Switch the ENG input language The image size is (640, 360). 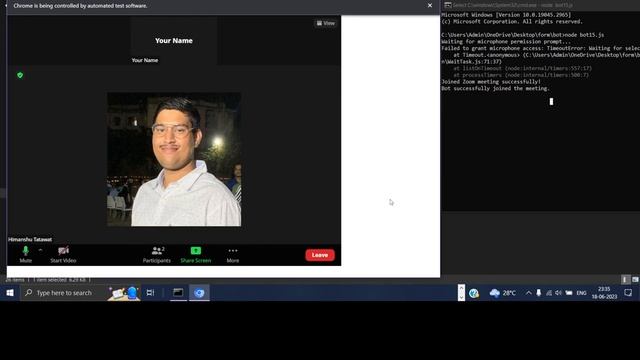581,293
